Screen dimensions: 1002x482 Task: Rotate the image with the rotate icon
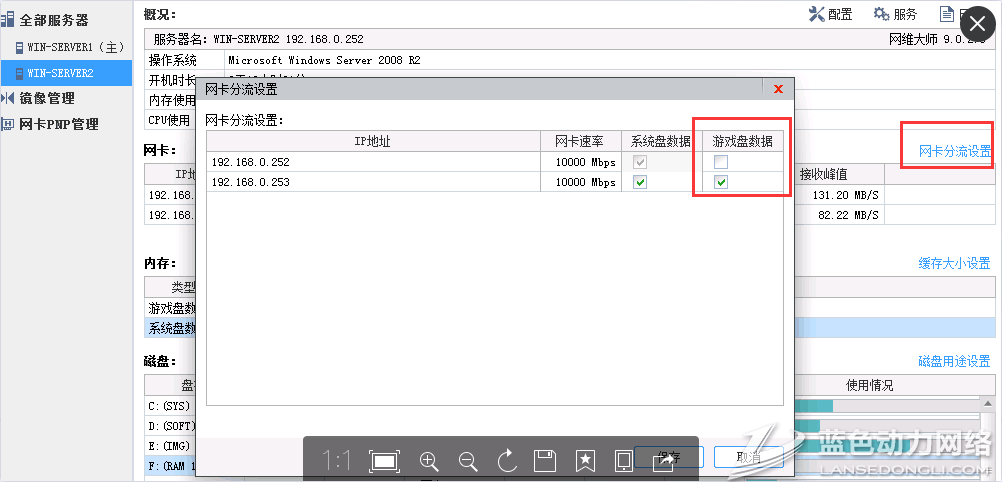(x=506, y=461)
